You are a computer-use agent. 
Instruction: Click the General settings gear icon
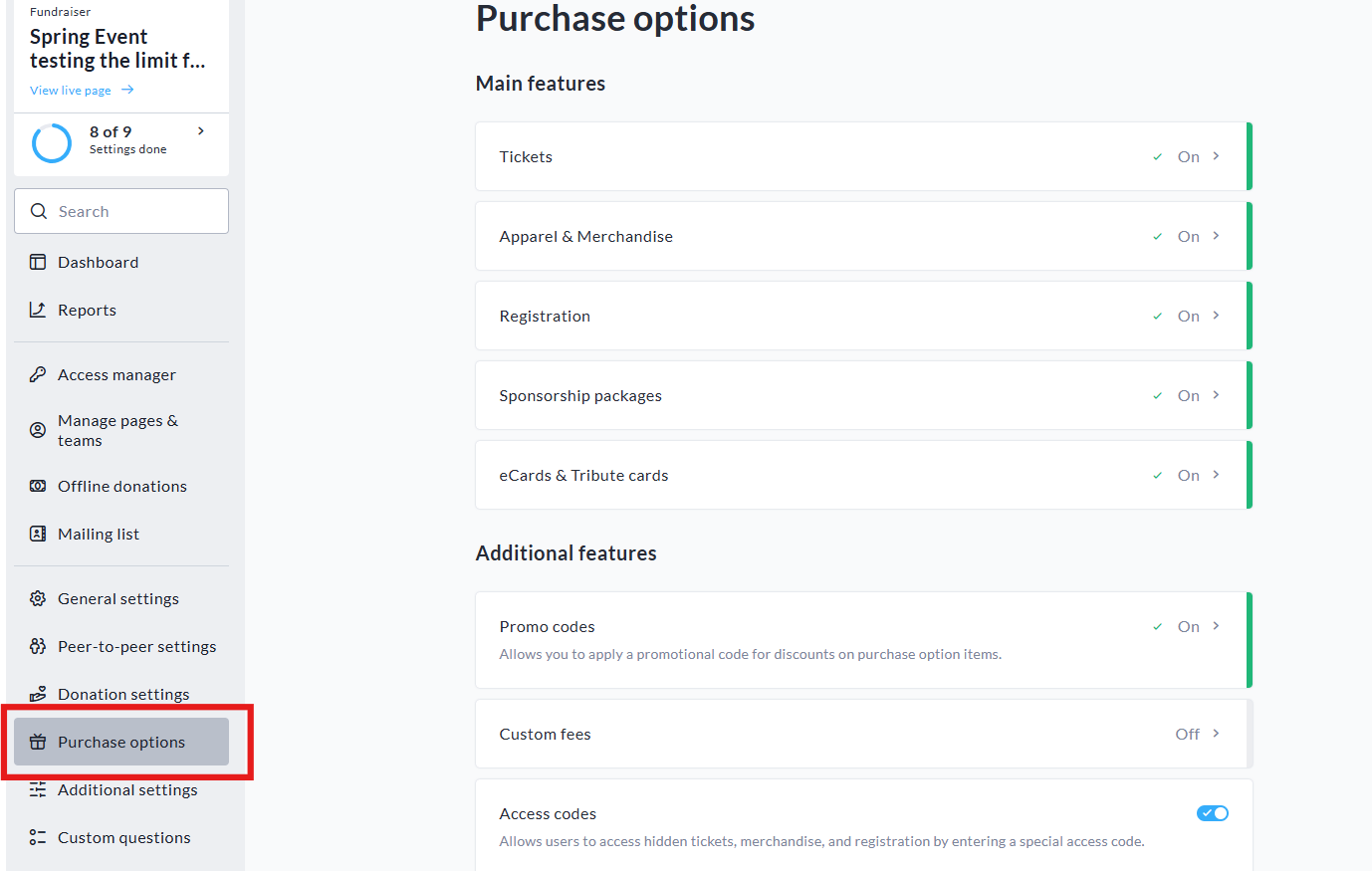click(38, 598)
